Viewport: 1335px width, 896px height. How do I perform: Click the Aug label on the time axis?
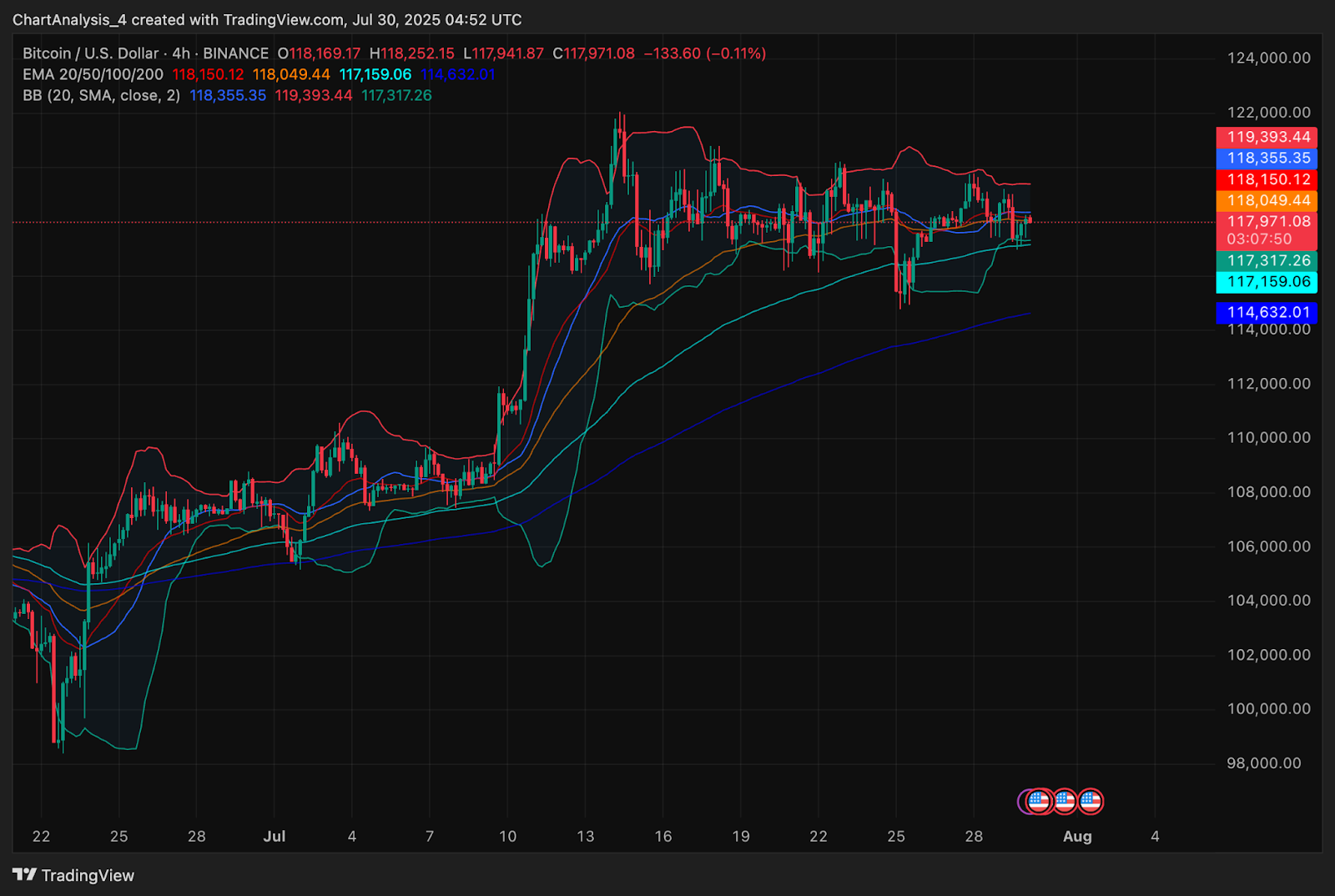tap(1077, 836)
